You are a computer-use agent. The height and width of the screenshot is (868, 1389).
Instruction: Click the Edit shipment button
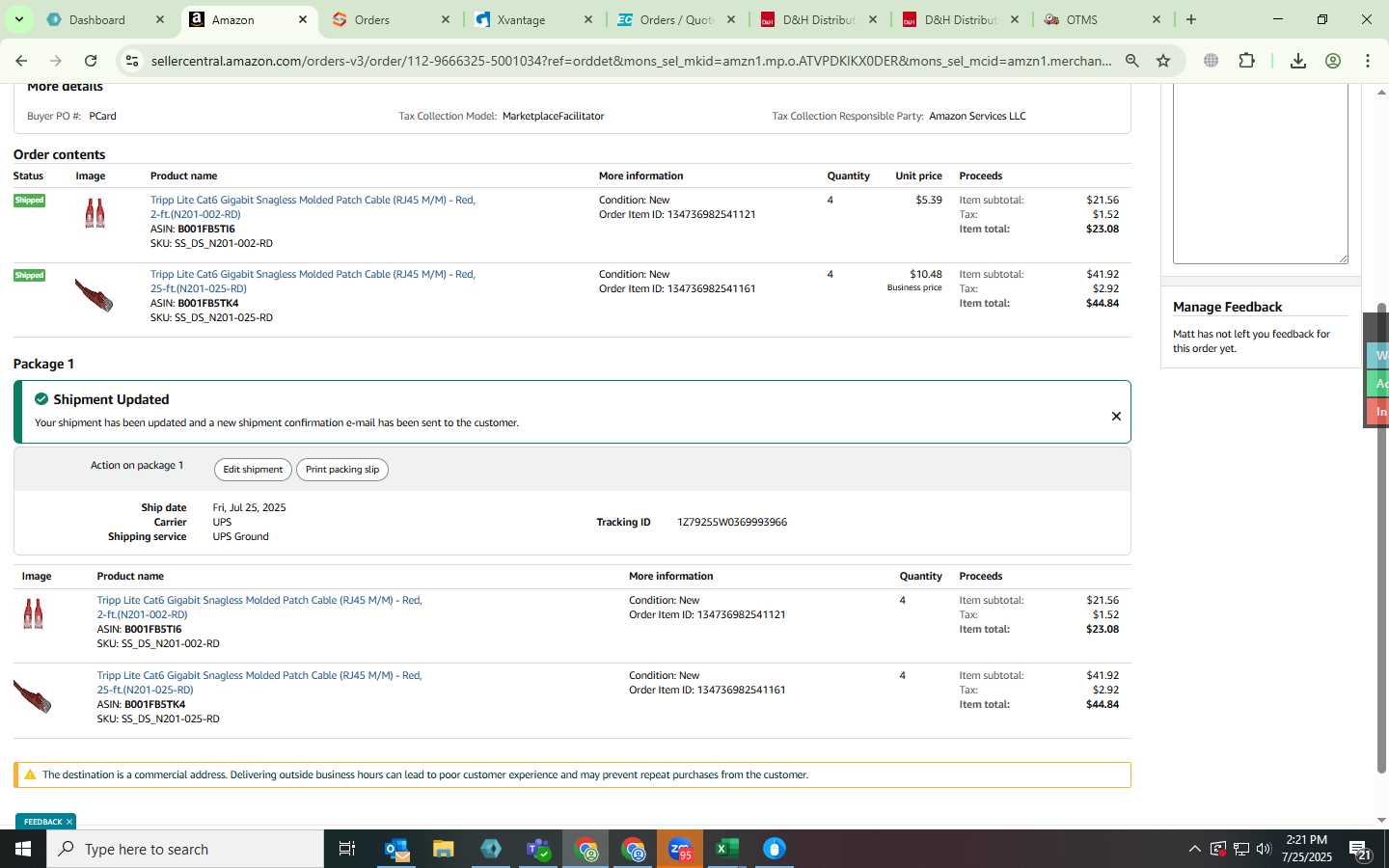[253, 470]
